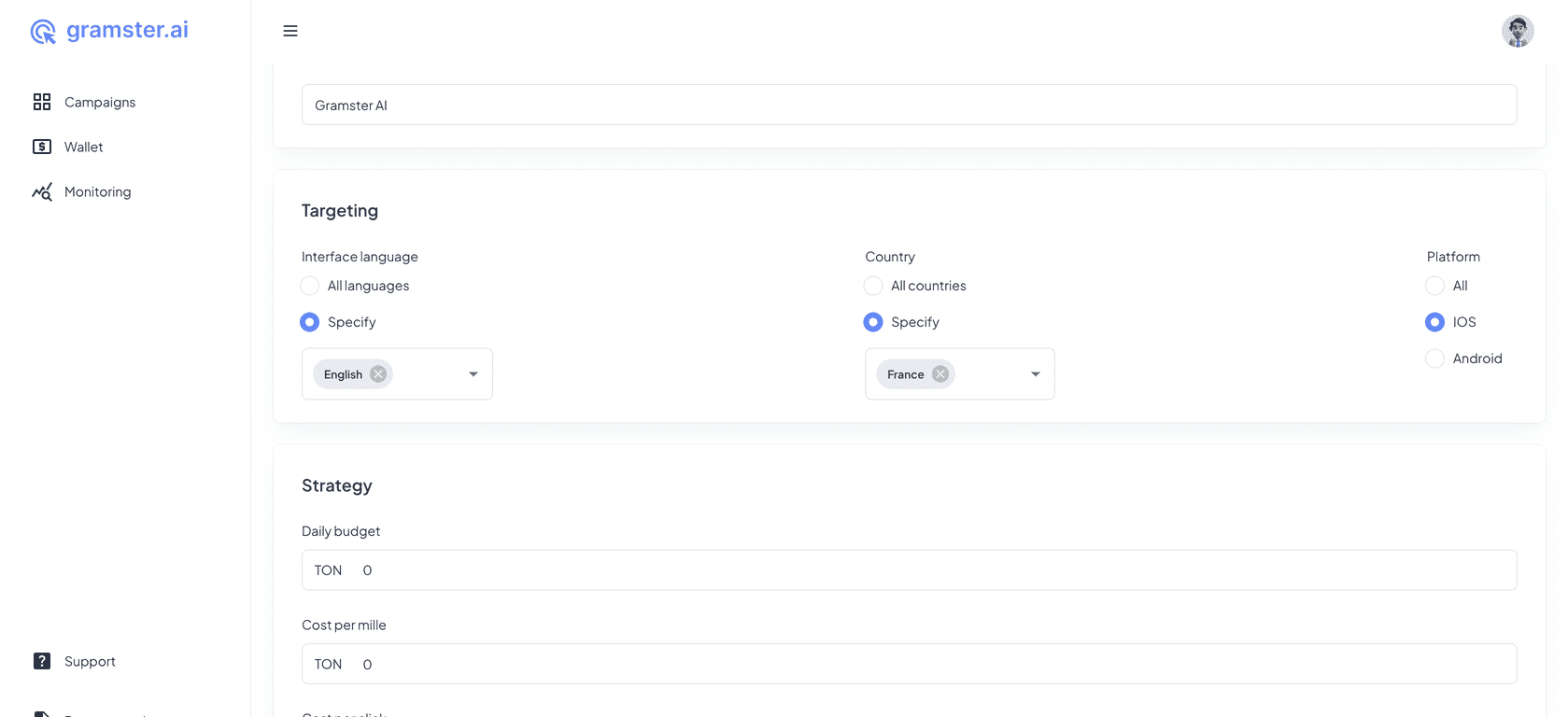Expand the country dropdown arrow
Screen dimensions: 1568x717
(1036, 374)
